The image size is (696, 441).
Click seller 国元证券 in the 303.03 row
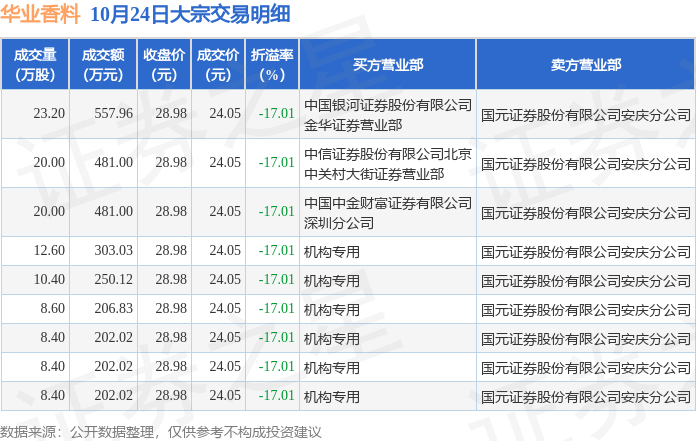(585, 252)
